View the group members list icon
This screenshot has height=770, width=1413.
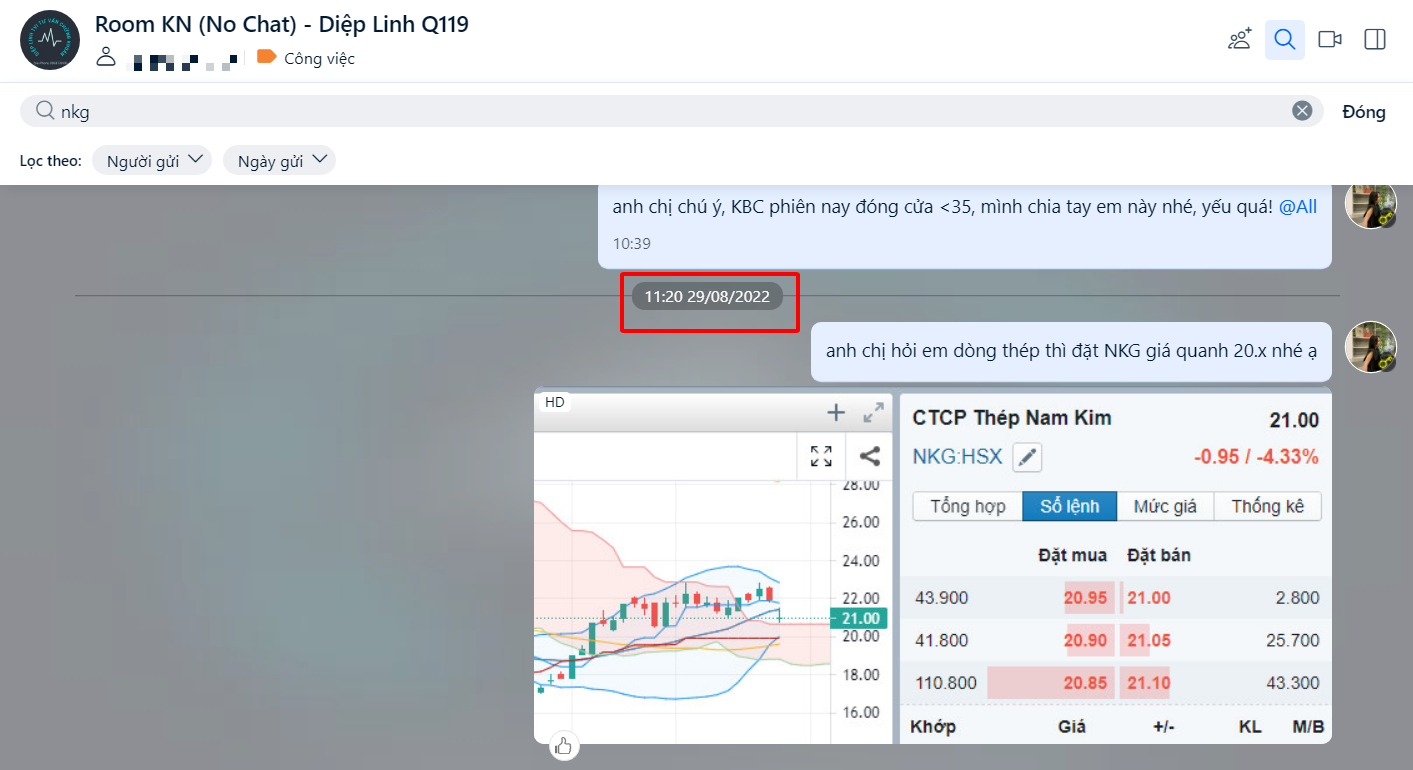[106, 57]
